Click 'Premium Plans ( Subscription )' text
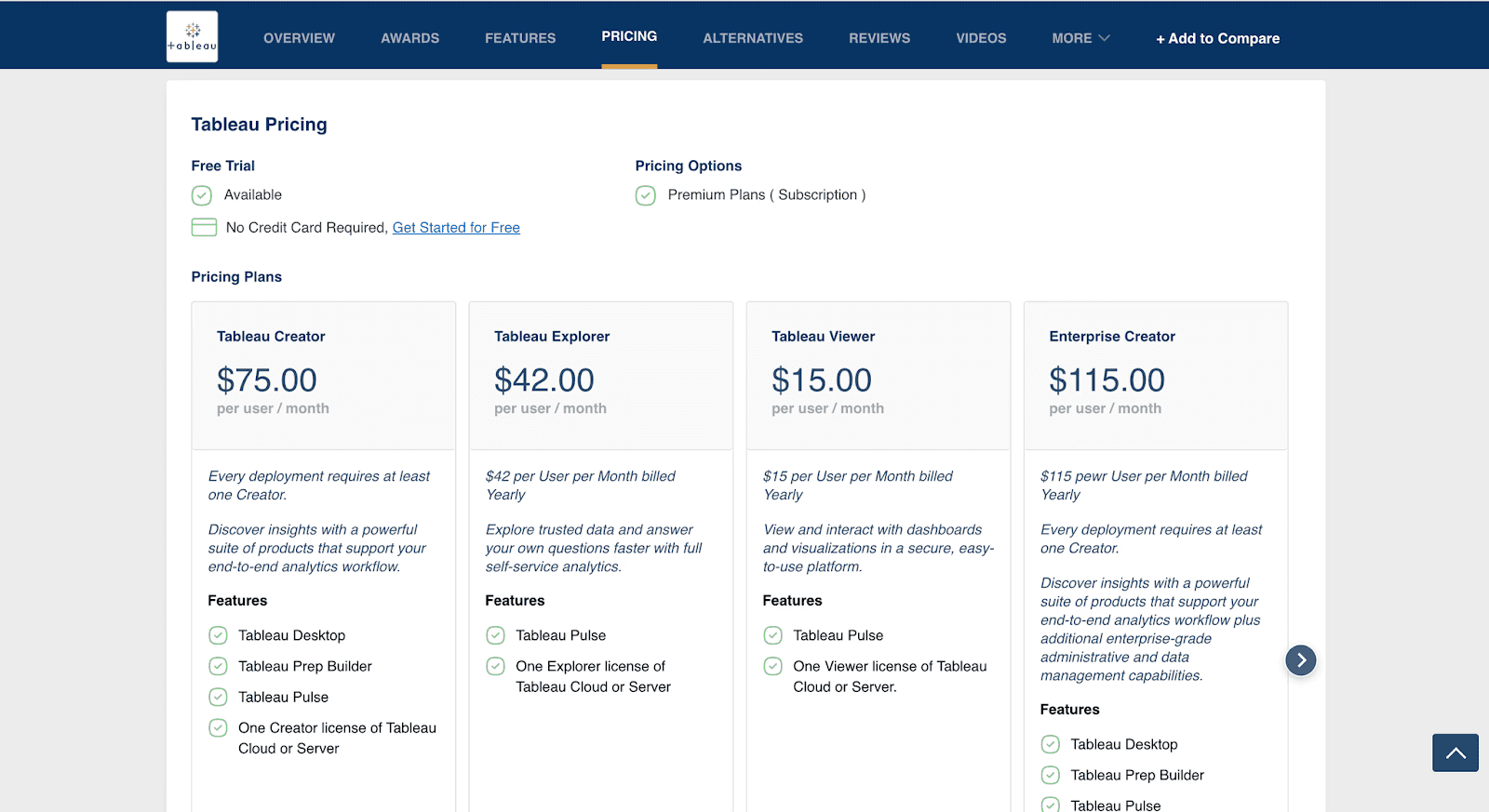1489x812 pixels. (x=767, y=194)
